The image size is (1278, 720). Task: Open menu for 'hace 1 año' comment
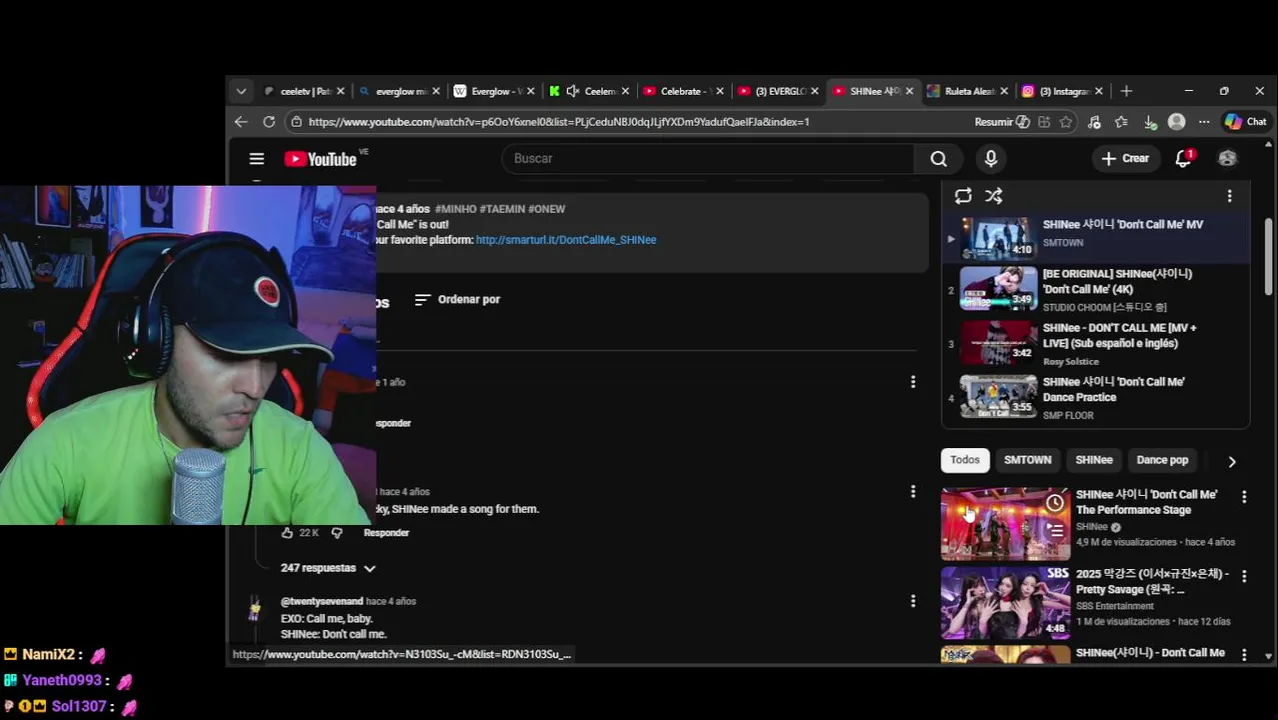(913, 382)
